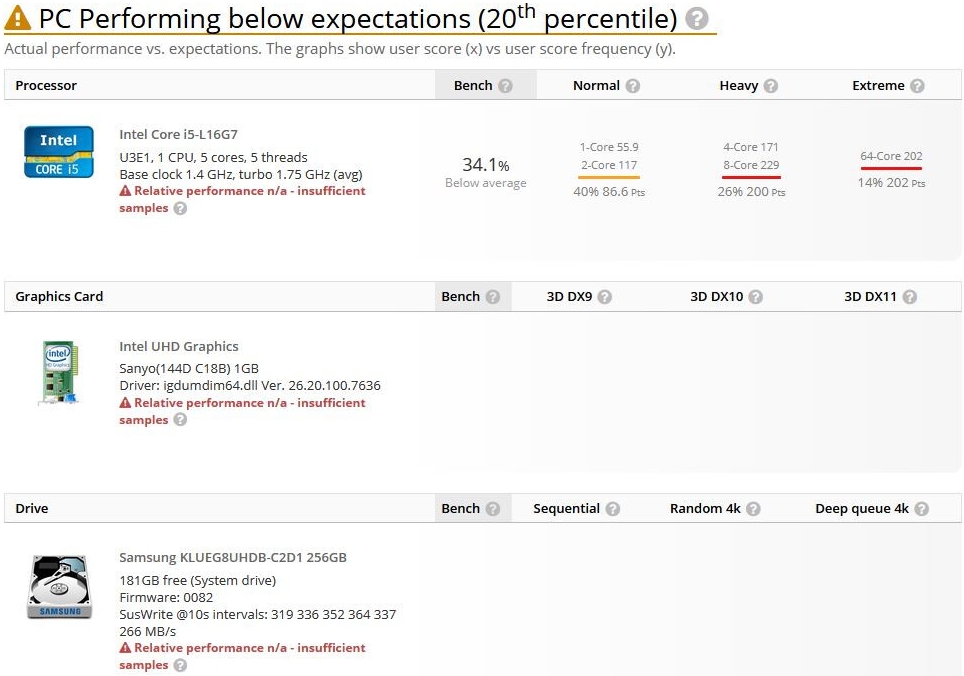The image size is (964, 676).
Task: Click help icon next to 3D DX10
Action: pos(756,297)
